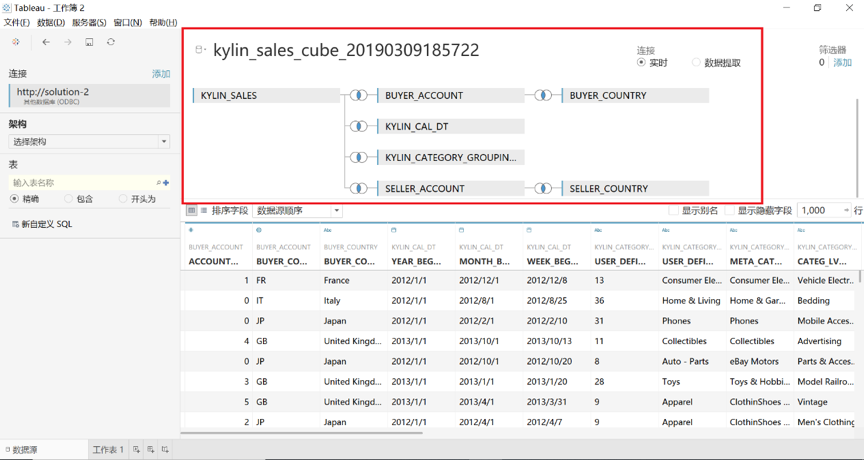
Task: Open the 文件(F) menu
Action: click(17, 23)
